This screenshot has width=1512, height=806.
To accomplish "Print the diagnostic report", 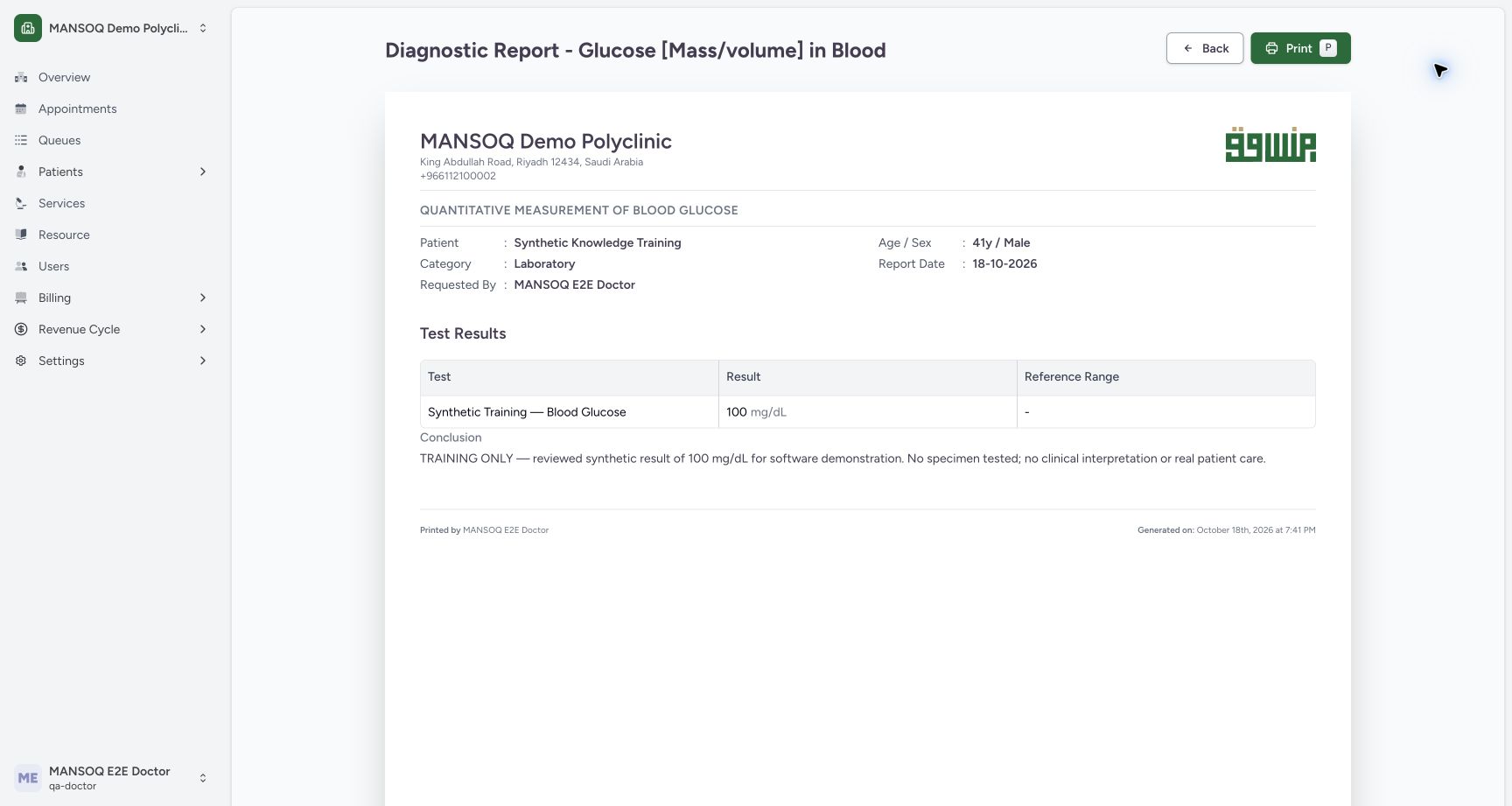I will click(x=1300, y=48).
